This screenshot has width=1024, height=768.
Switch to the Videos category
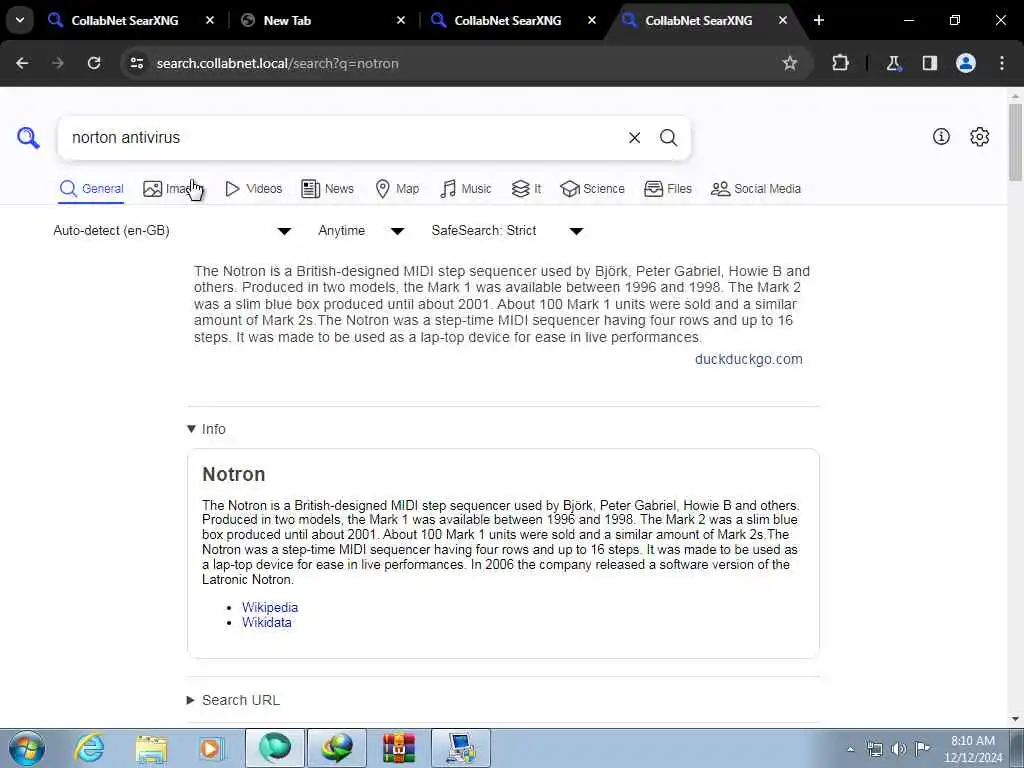click(253, 189)
